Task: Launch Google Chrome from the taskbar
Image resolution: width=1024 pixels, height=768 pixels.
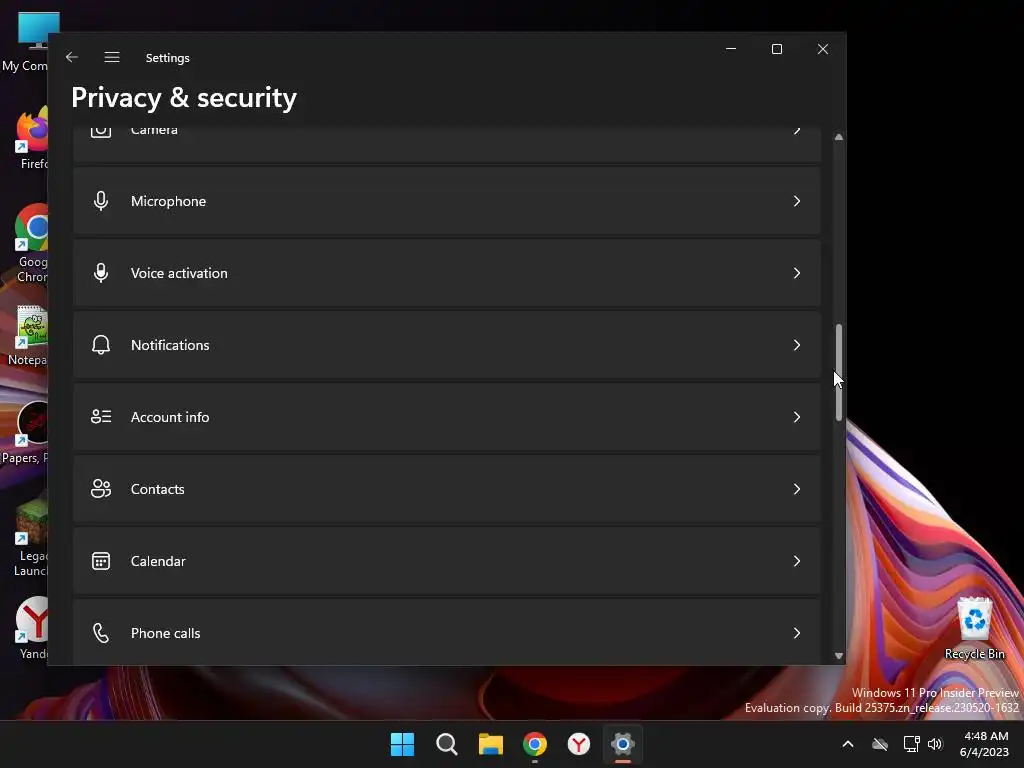Action: (x=535, y=744)
